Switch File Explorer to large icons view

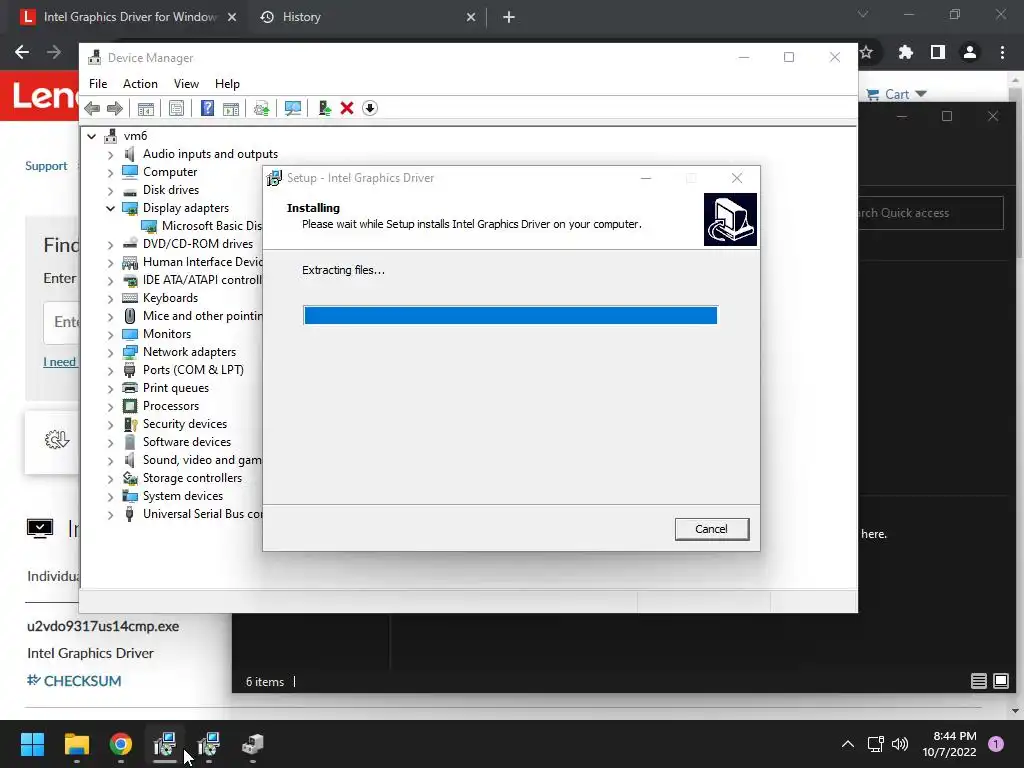(1000, 682)
